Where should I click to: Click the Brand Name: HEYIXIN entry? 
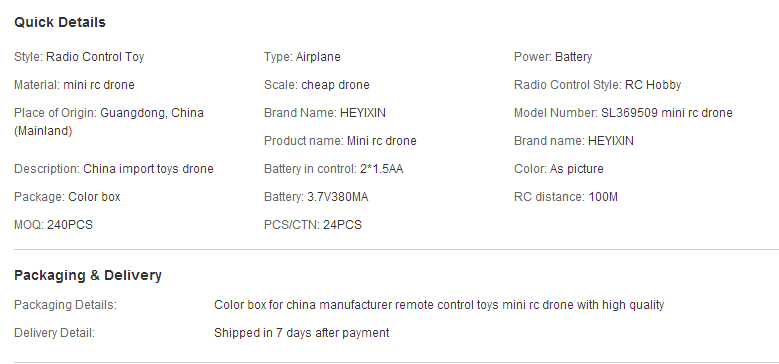[x=324, y=113]
